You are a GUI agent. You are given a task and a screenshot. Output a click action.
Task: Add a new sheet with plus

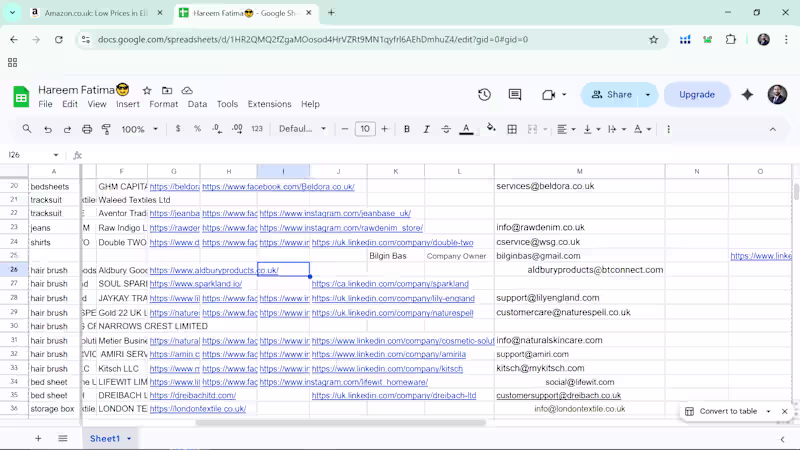tap(38, 438)
